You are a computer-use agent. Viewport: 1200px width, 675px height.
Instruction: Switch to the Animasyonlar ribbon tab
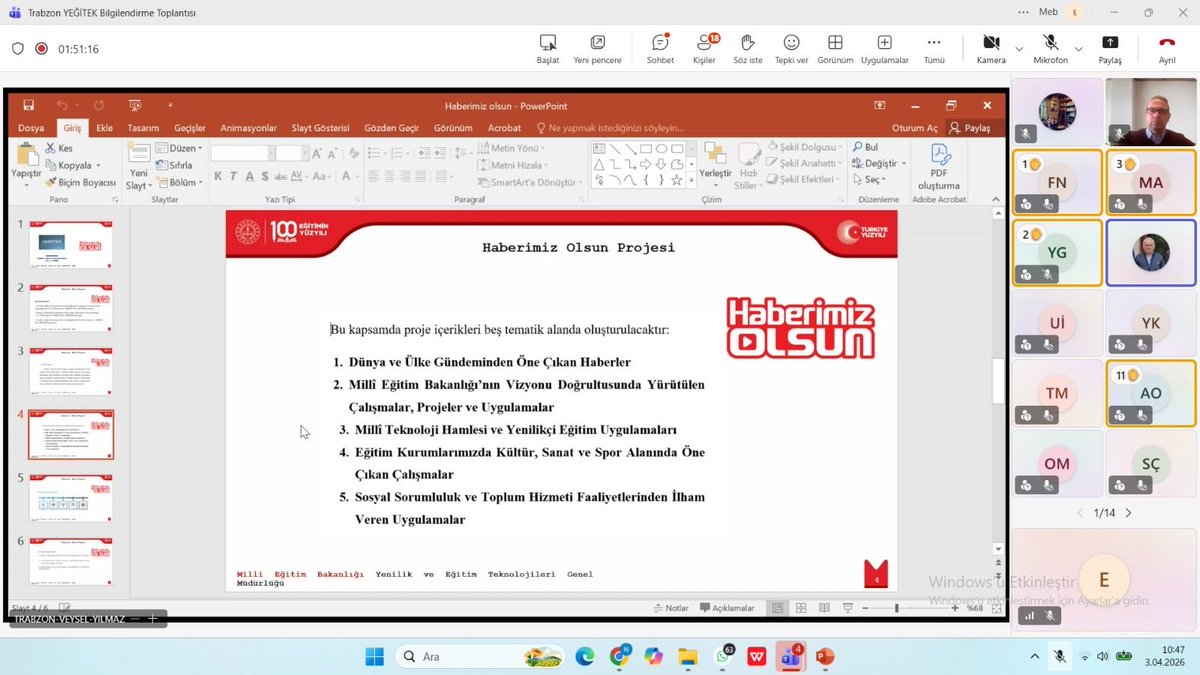(248, 128)
